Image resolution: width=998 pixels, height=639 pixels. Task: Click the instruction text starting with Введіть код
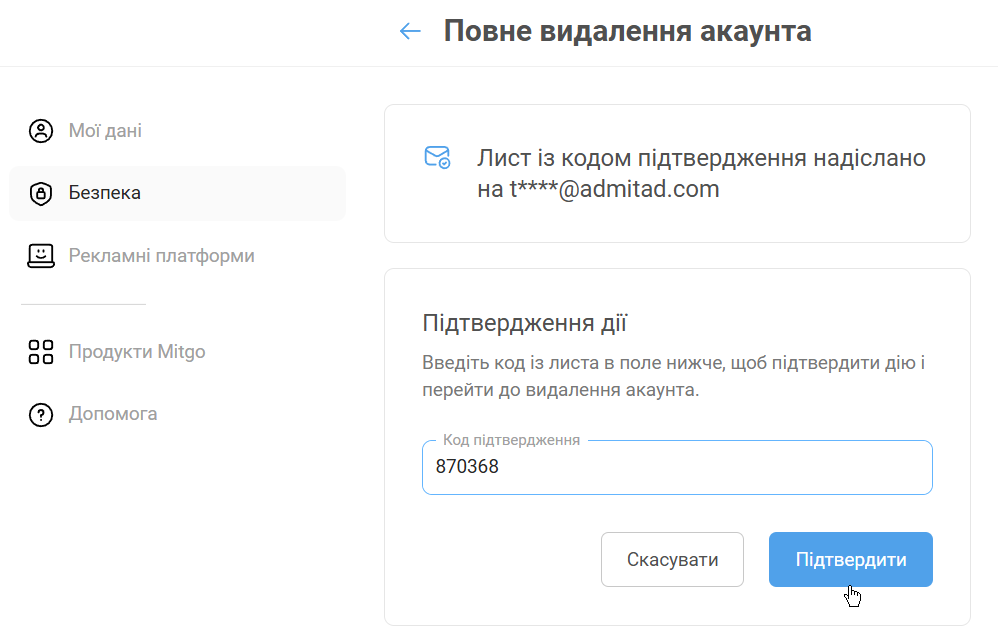pos(673,376)
